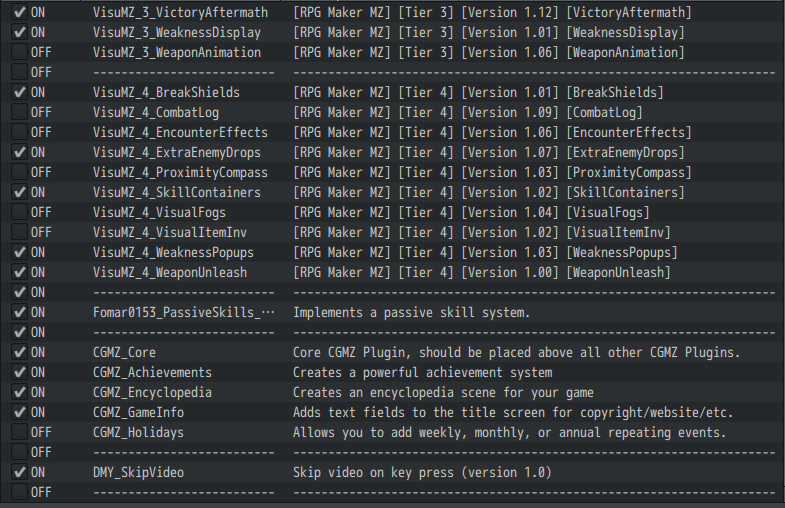The width and height of the screenshot is (785, 508).
Task: Select the VisuMZ_3_WeaponAnimation plugin name
Action: [x=177, y=53]
